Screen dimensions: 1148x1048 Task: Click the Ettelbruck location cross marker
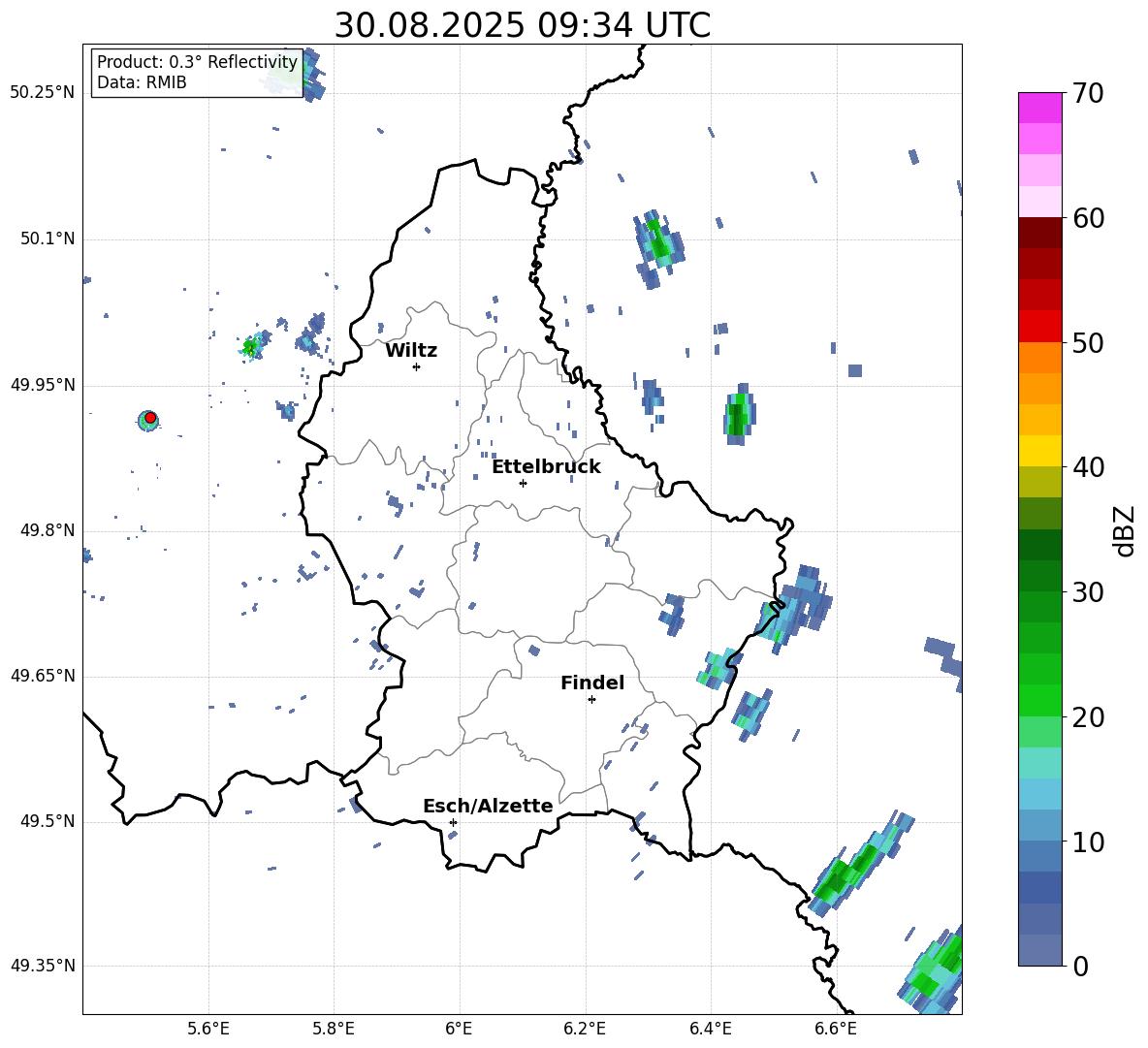coord(523,483)
